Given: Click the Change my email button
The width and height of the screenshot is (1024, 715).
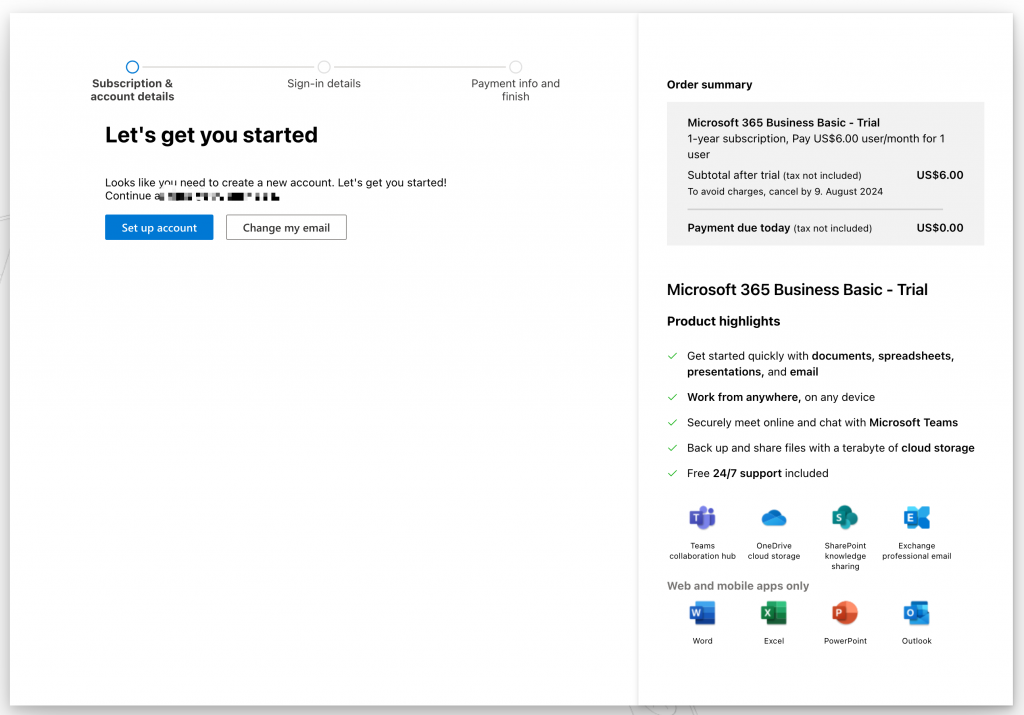Looking at the screenshot, I should (286, 228).
